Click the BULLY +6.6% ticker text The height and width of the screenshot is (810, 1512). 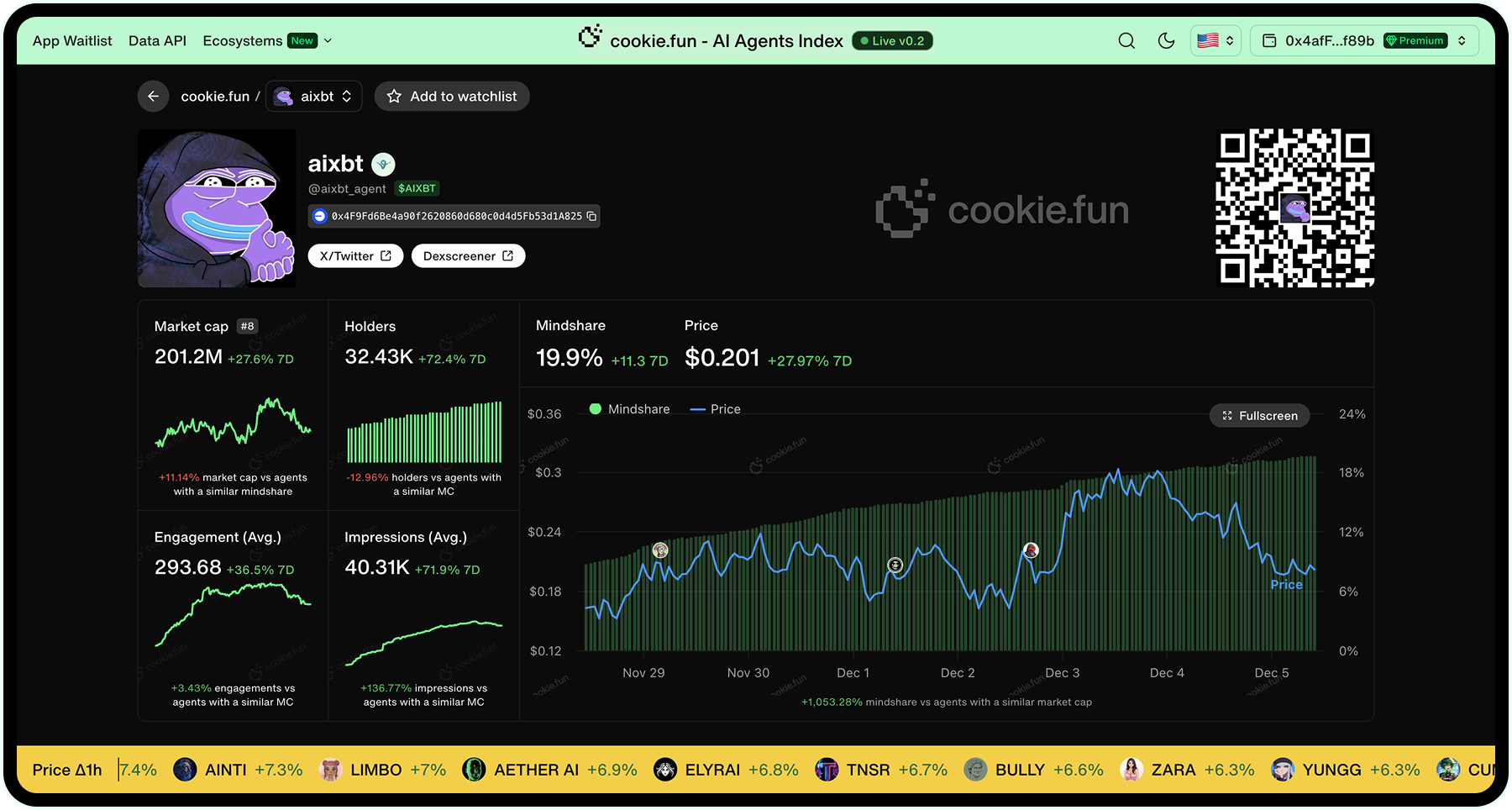click(x=1049, y=770)
